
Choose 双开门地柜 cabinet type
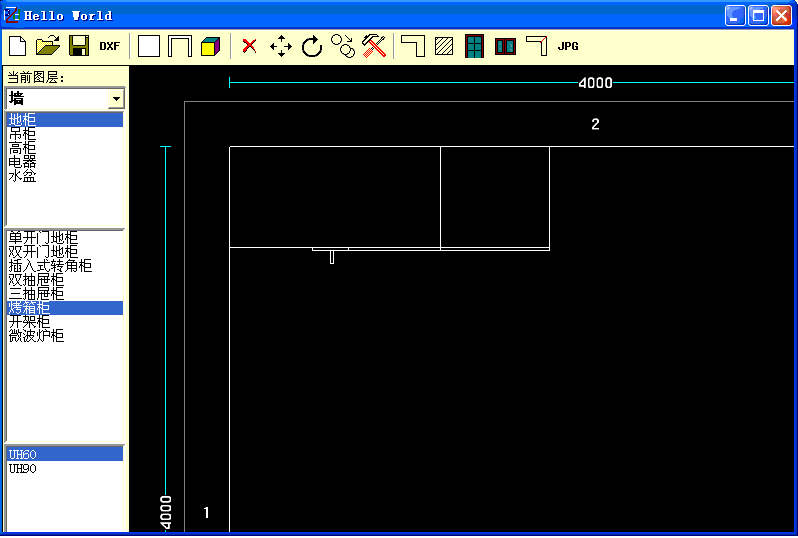tap(65, 251)
